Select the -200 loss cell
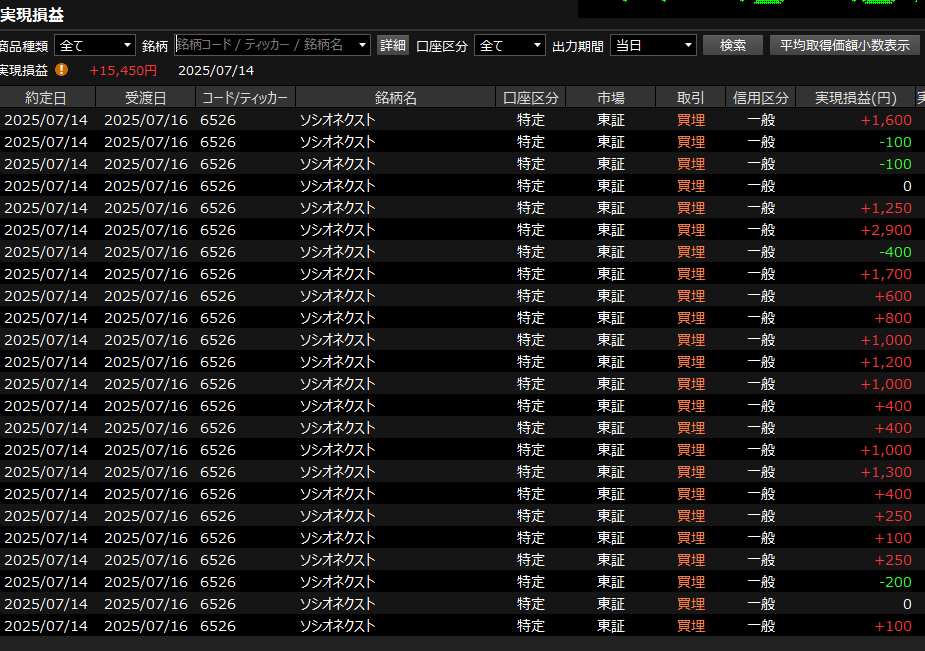 tap(895, 582)
